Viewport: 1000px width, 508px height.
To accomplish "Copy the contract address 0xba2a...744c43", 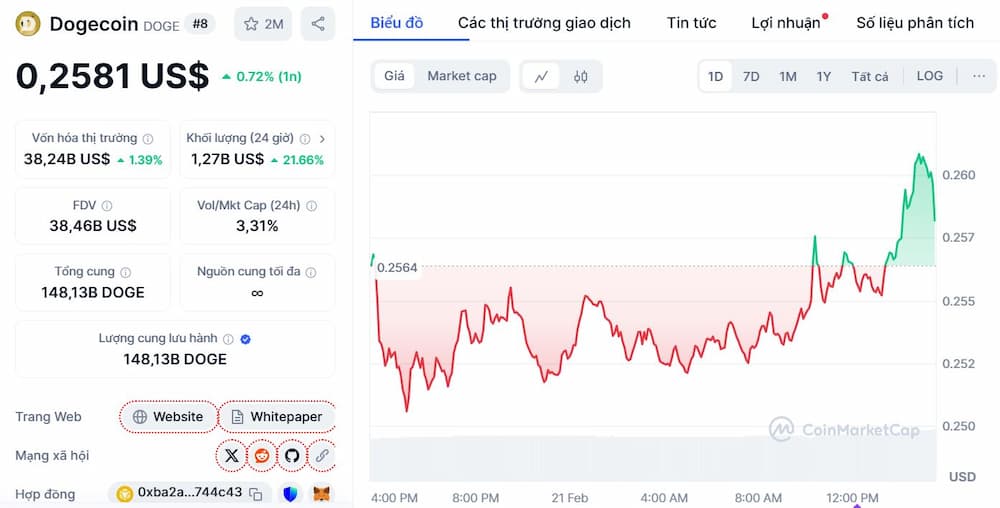I will [256, 493].
